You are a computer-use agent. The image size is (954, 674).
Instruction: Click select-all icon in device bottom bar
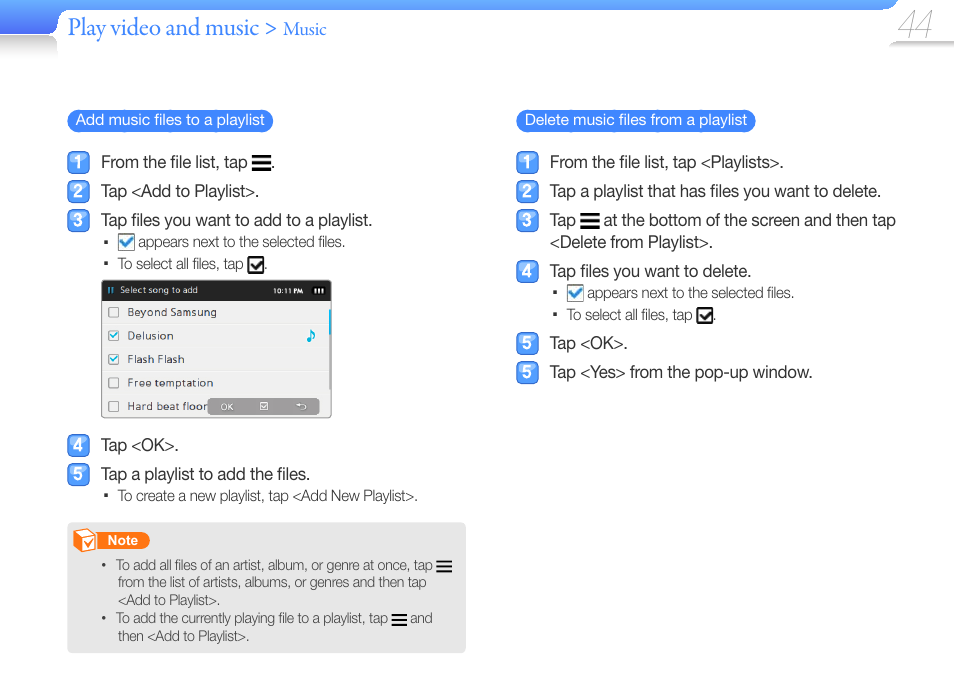[x=264, y=406]
